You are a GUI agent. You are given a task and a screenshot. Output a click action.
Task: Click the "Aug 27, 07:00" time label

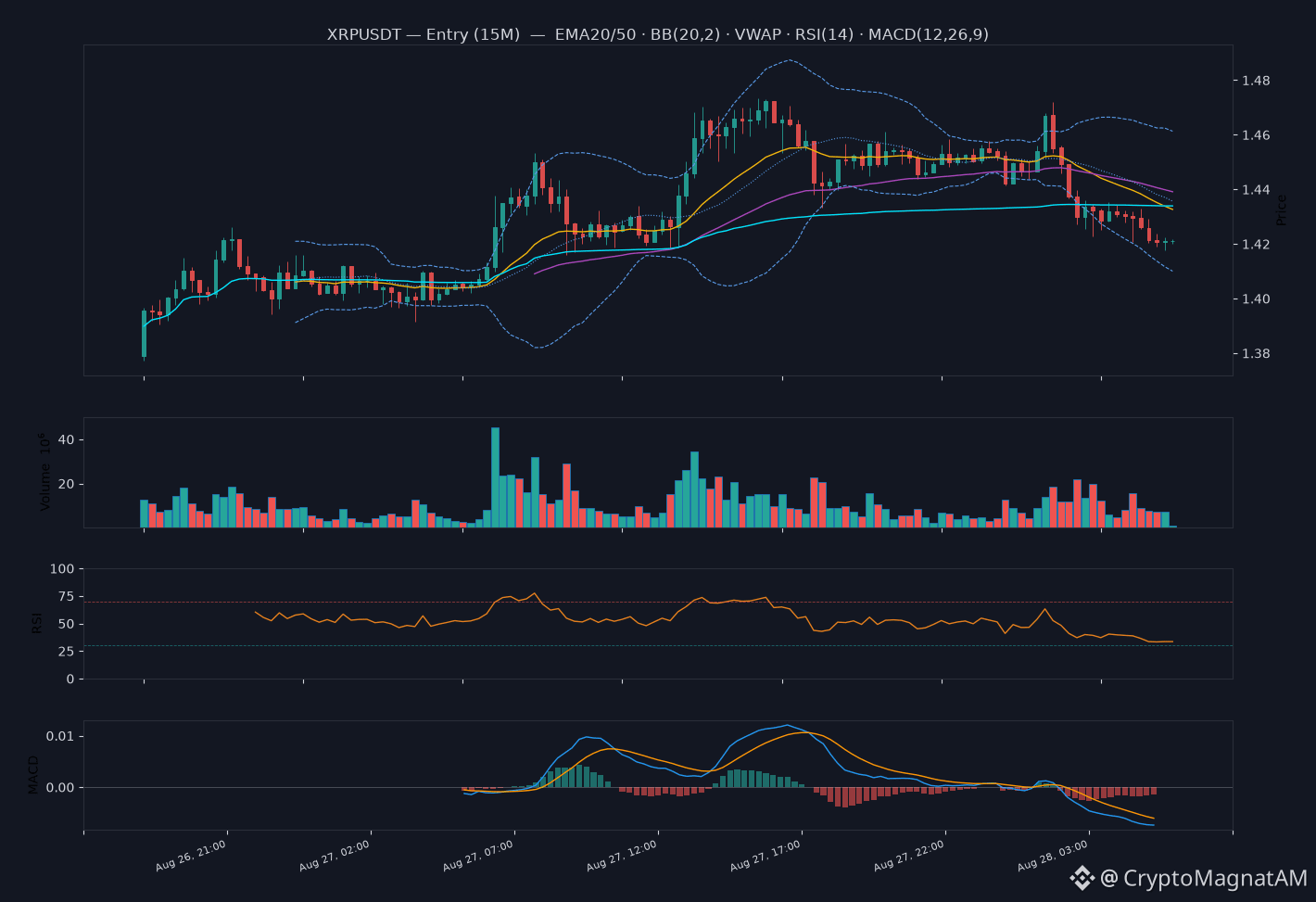pyautogui.click(x=478, y=856)
